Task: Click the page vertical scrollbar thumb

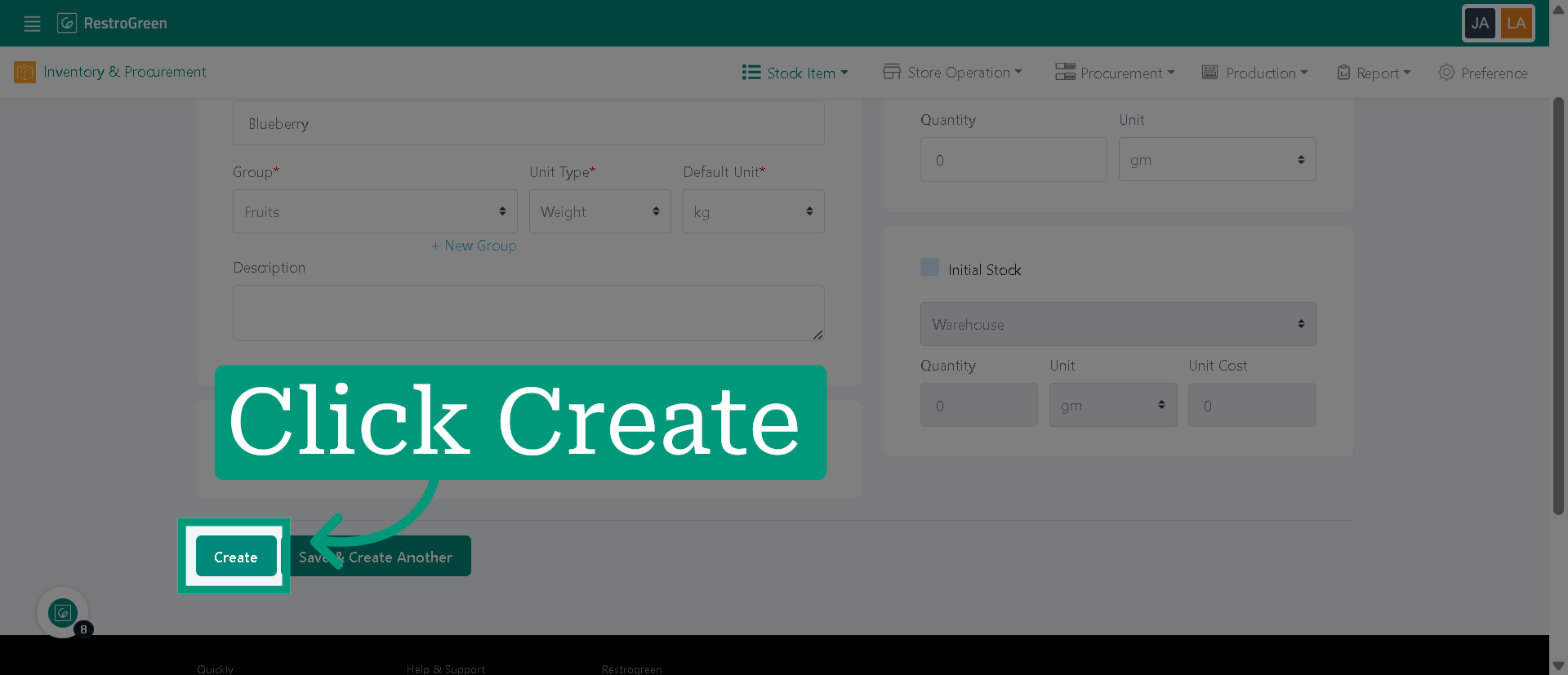Action: coord(1558,306)
